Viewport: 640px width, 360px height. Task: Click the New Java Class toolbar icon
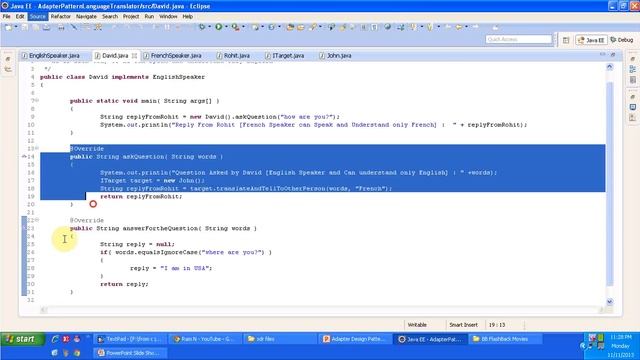pos(272,27)
